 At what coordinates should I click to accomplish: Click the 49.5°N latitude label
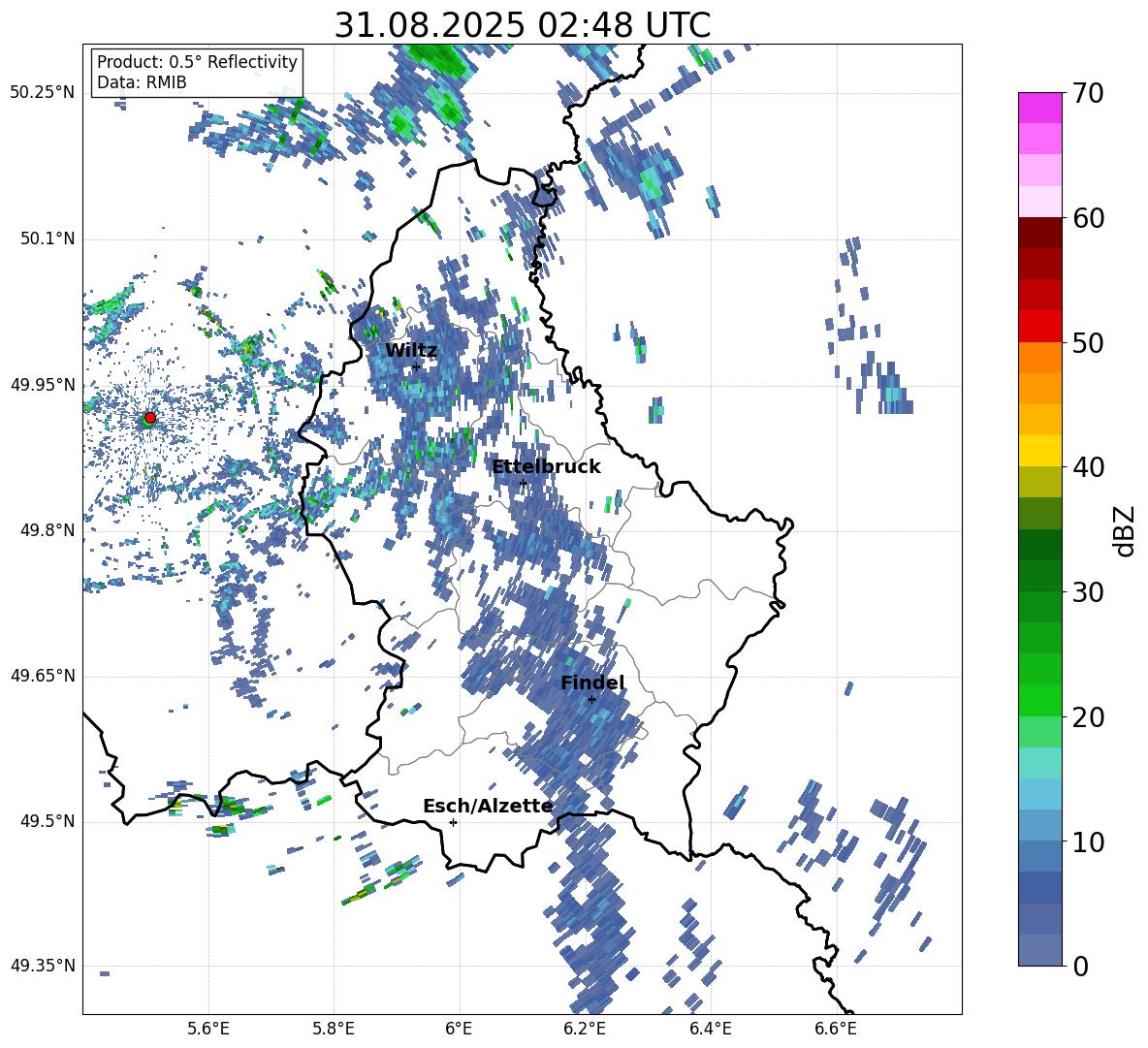click(47, 820)
